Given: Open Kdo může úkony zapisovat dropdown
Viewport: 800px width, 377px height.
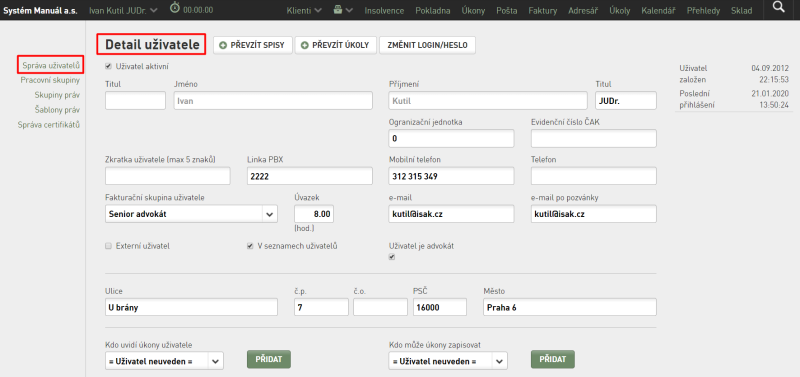Looking at the screenshot, I should tap(448, 361).
